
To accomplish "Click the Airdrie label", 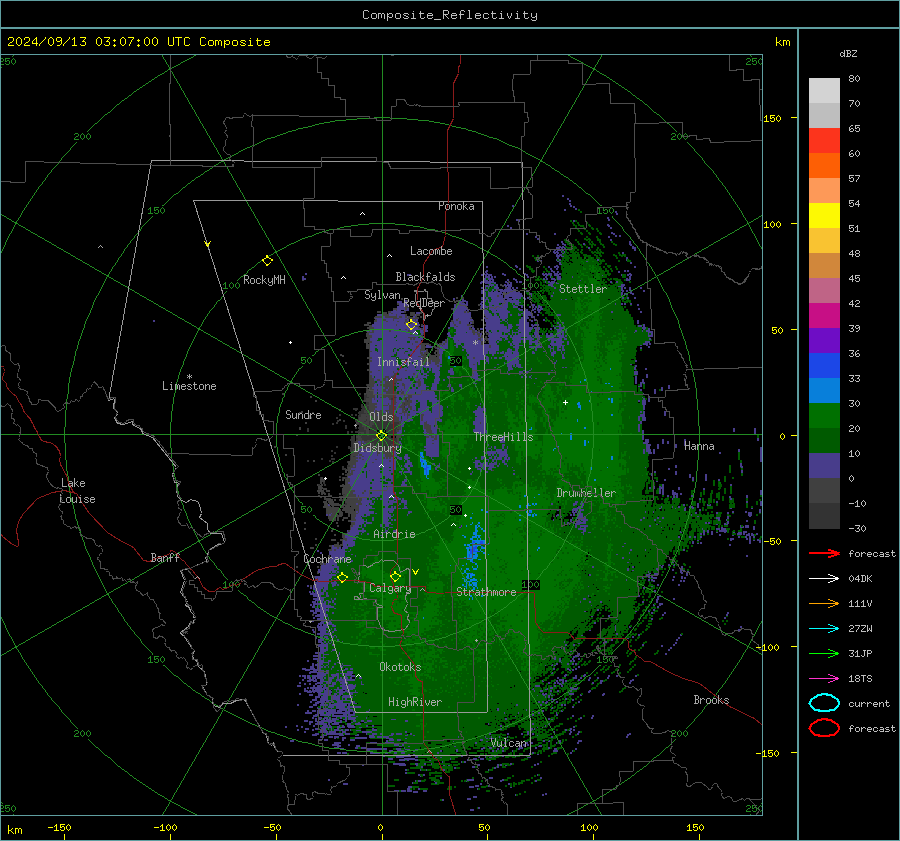I will click(x=394, y=534).
